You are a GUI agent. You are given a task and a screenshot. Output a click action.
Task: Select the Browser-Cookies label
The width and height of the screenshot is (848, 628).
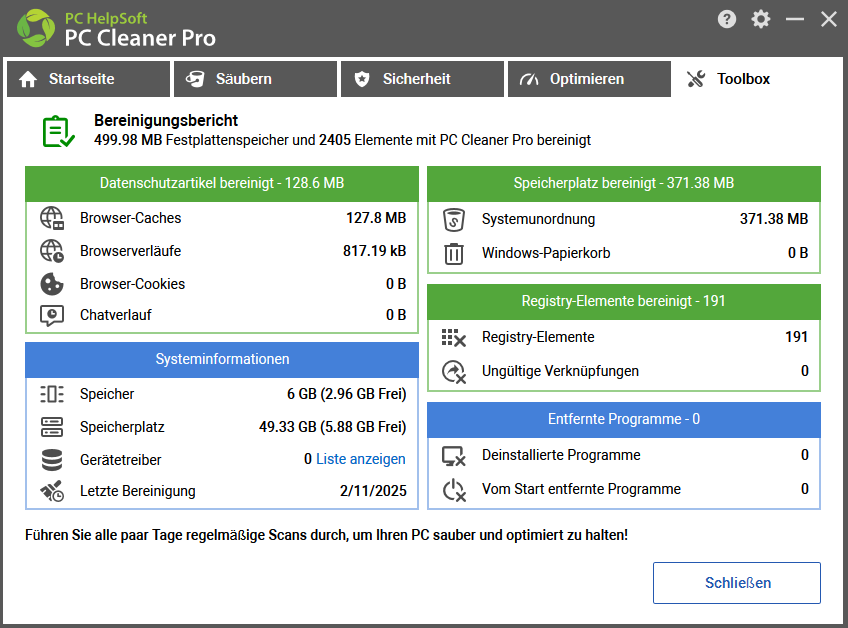coord(132,284)
